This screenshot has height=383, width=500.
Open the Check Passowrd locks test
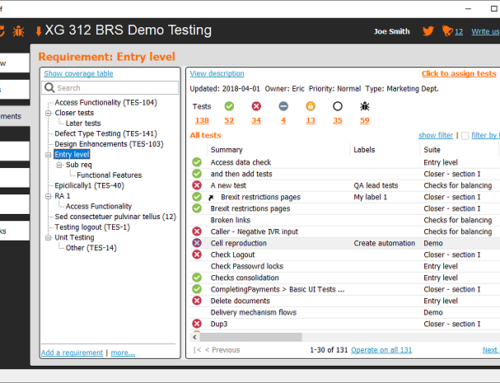pyautogui.click(x=247, y=266)
